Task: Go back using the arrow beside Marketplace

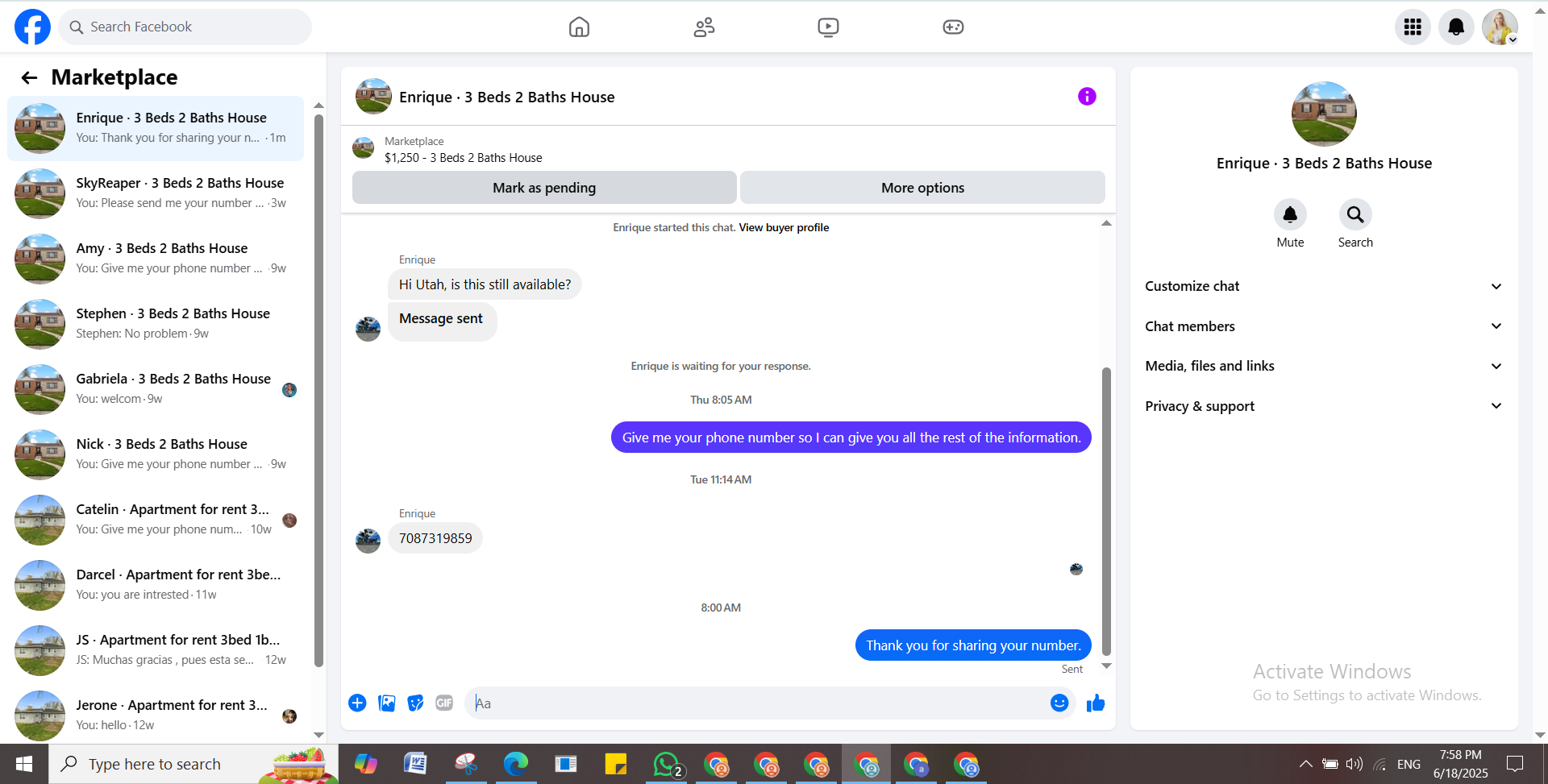Action: [29, 77]
